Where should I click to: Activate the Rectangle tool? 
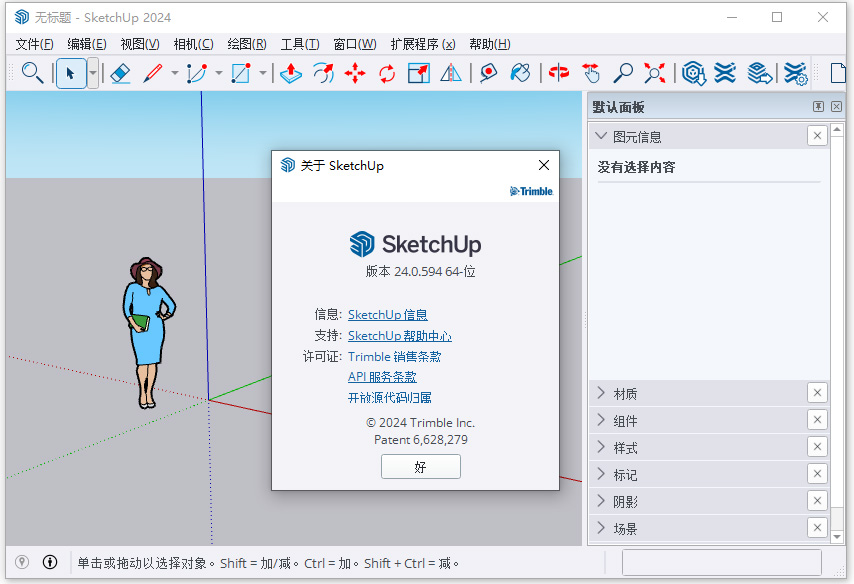(x=239, y=73)
